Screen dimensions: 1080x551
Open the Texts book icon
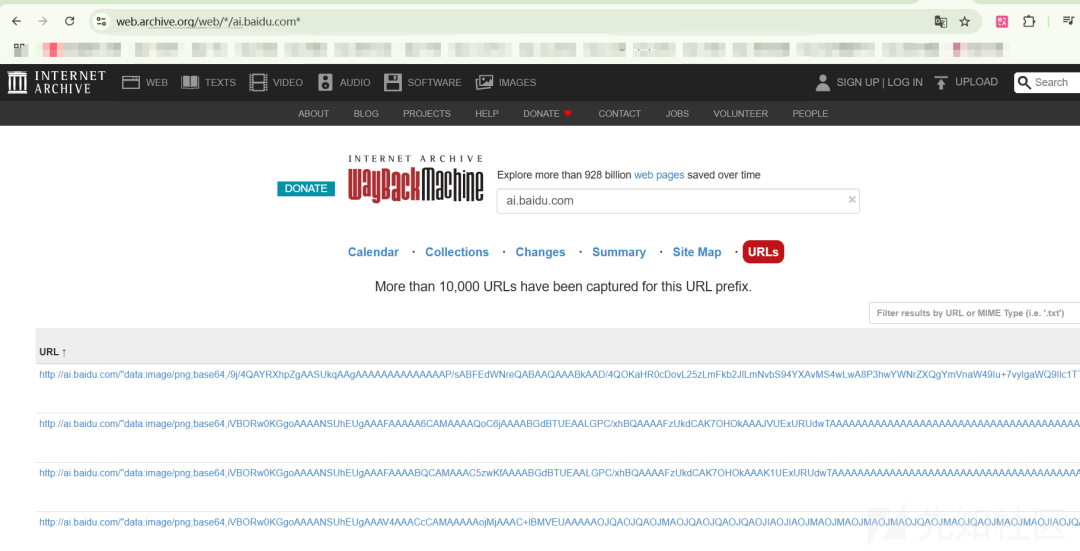(x=190, y=83)
